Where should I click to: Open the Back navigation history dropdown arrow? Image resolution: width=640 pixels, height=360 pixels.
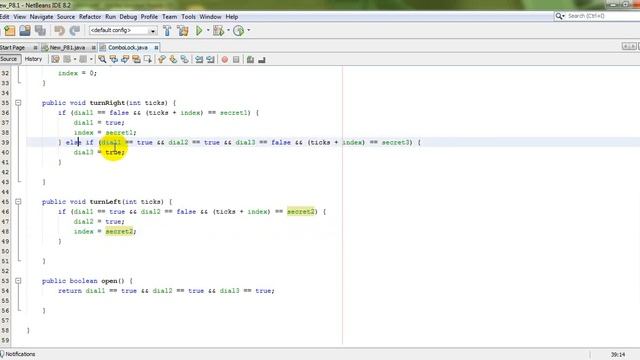click(x=75, y=60)
